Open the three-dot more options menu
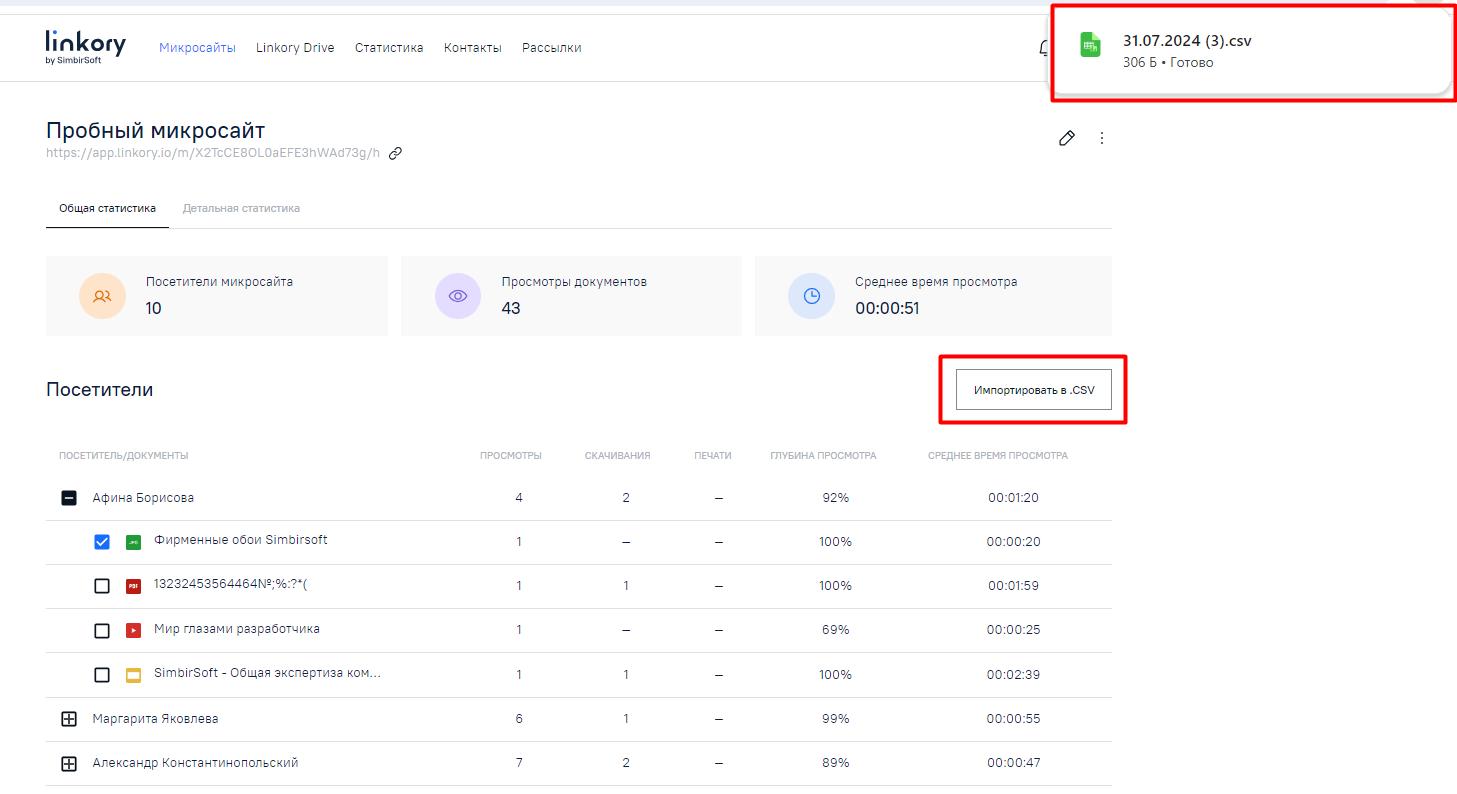1457x794 pixels. point(1101,138)
